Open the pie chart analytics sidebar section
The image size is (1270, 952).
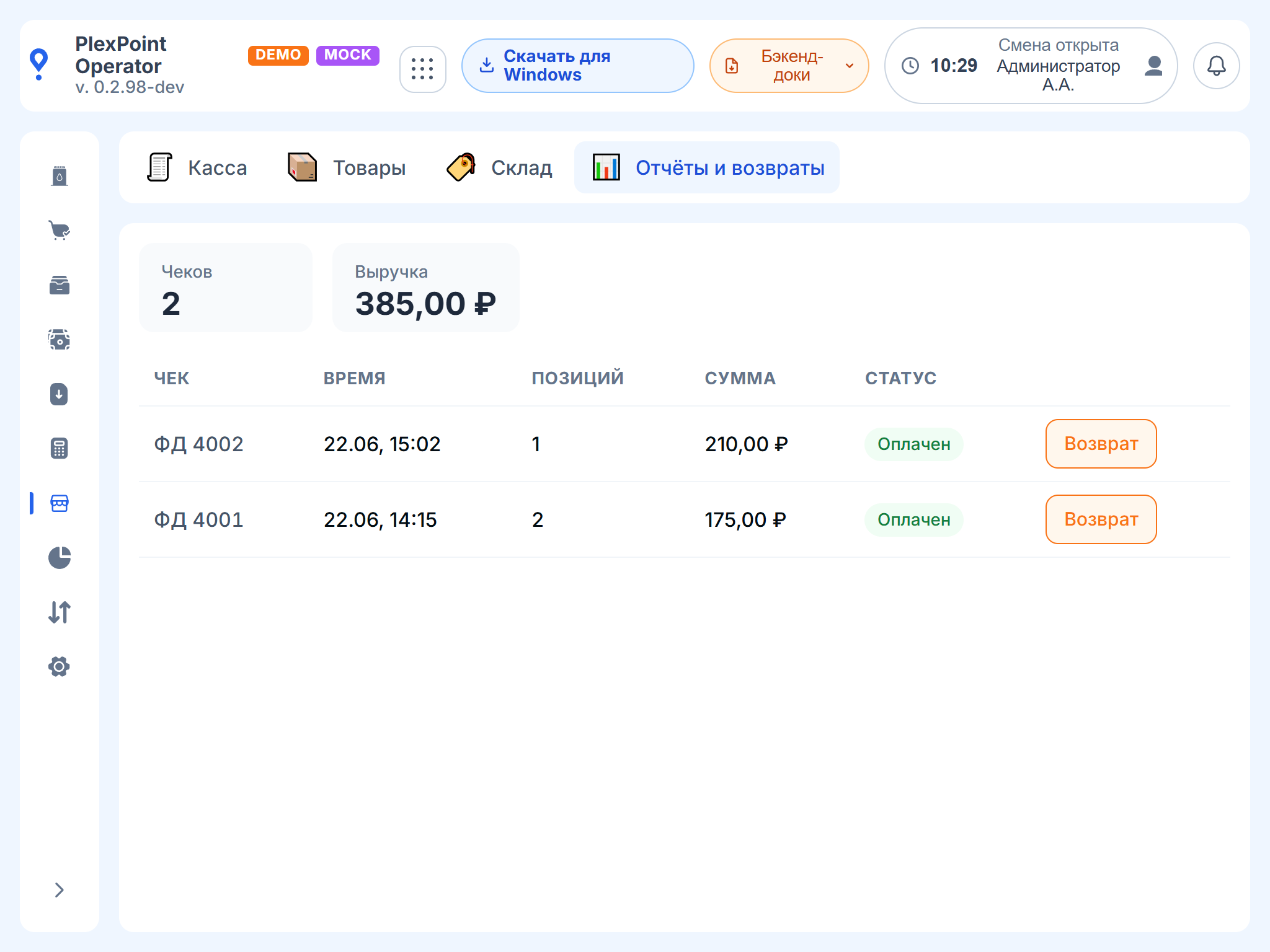click(x=60, y=558)
